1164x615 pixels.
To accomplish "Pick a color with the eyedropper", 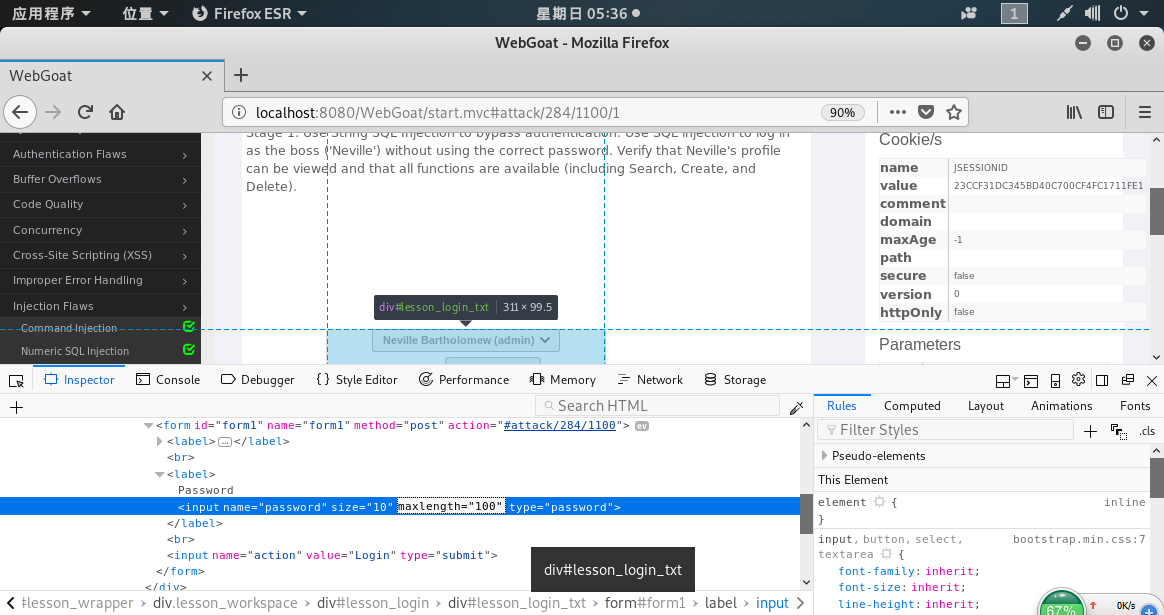I will click(x=797, y=407).
